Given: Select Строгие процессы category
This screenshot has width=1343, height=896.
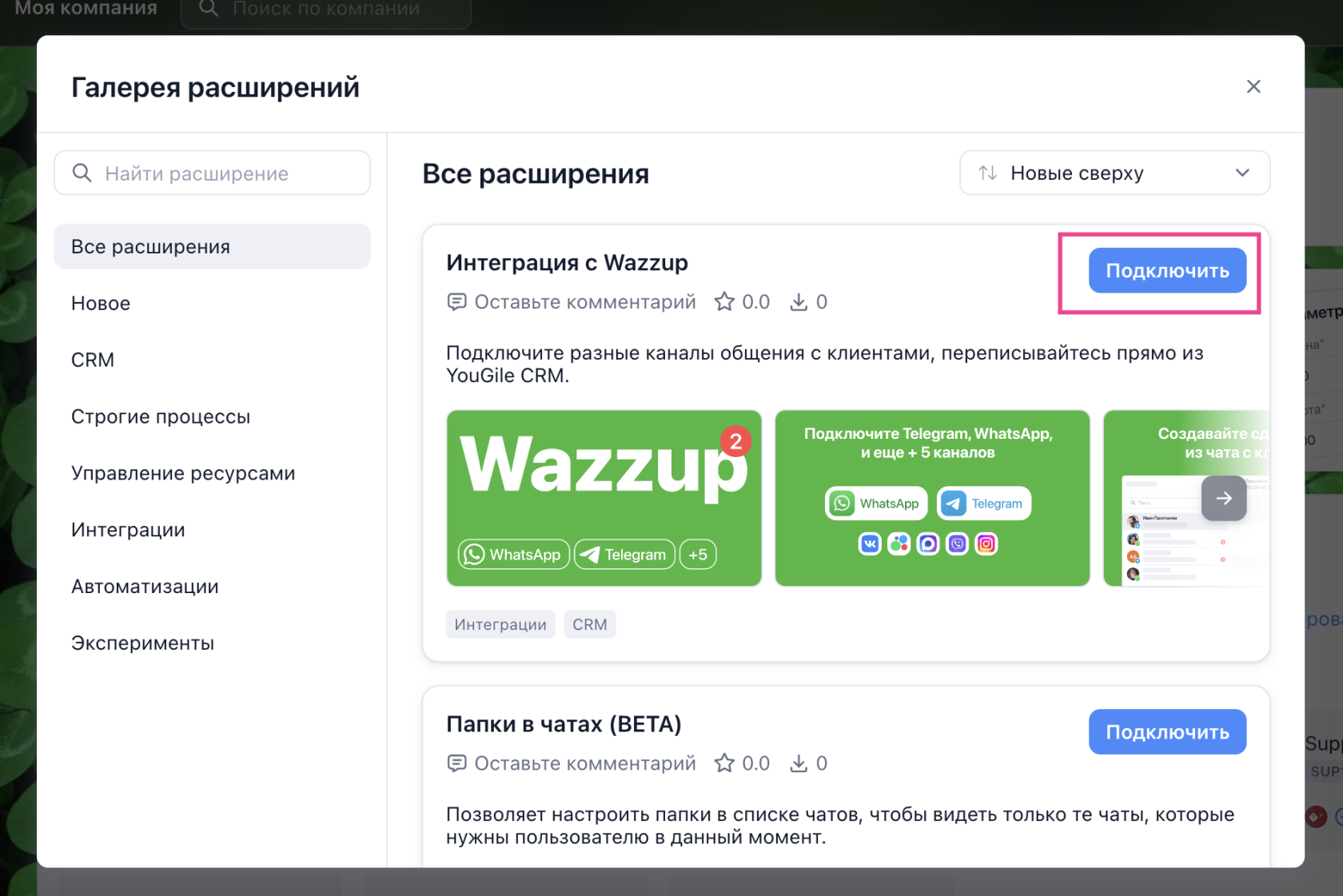Looking at the screenshot, I should (x=161, y=417).
